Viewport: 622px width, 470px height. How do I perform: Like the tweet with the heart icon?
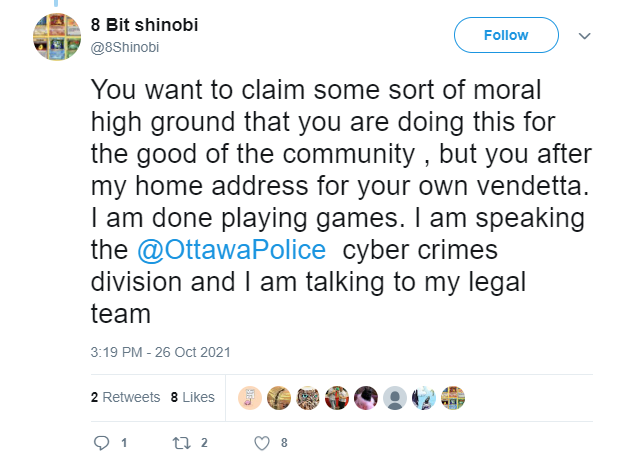262,443
